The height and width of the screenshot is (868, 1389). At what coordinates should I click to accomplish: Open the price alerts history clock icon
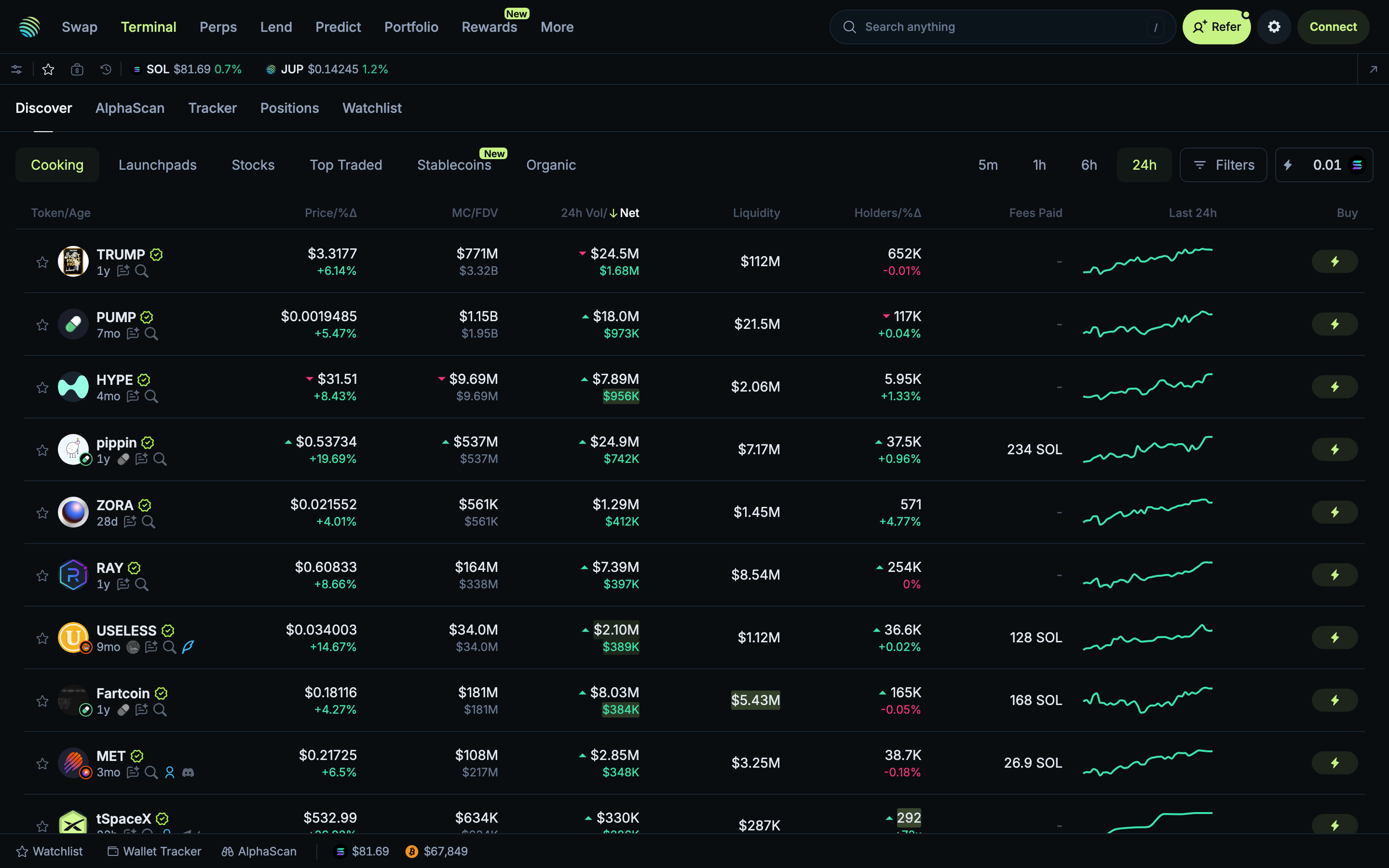(x=105, y=69)
